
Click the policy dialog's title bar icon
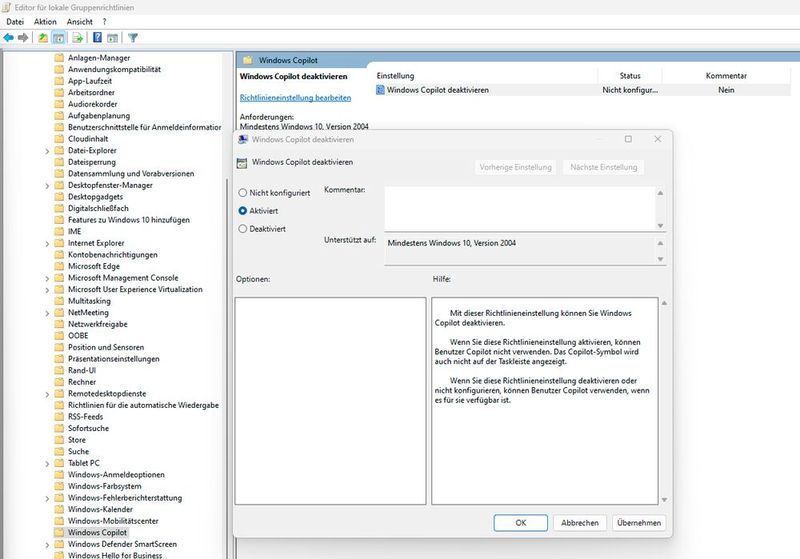(243, 139)
